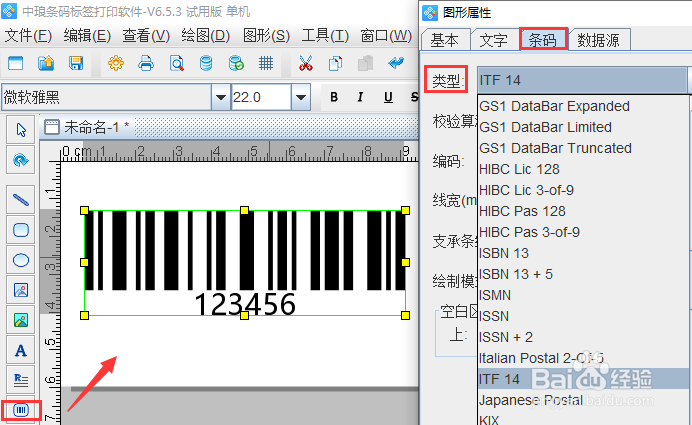This screenshot has height=425, width=692.
Task: Open the 图形(S) menu
Action: [266, 36]
